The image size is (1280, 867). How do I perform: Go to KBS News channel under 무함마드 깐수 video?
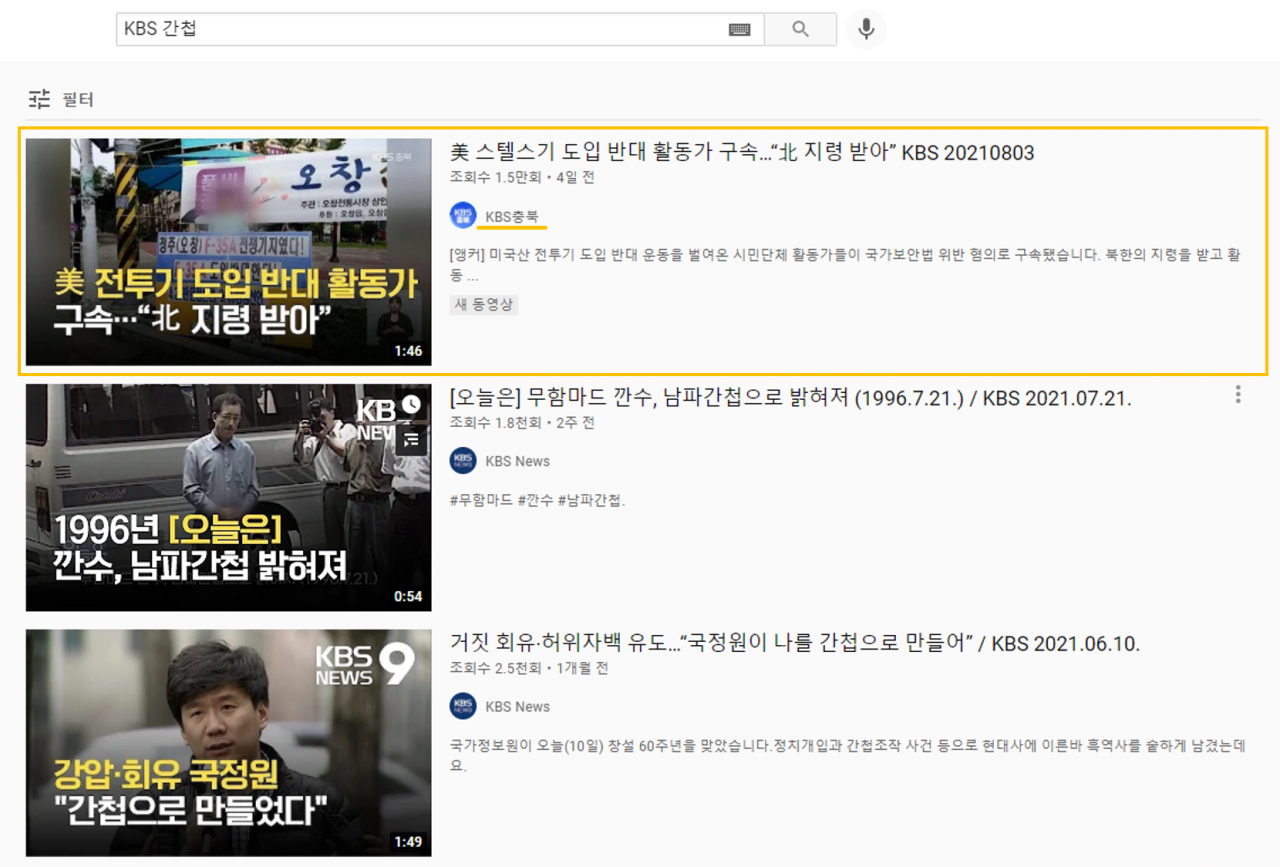click(517, 461)
